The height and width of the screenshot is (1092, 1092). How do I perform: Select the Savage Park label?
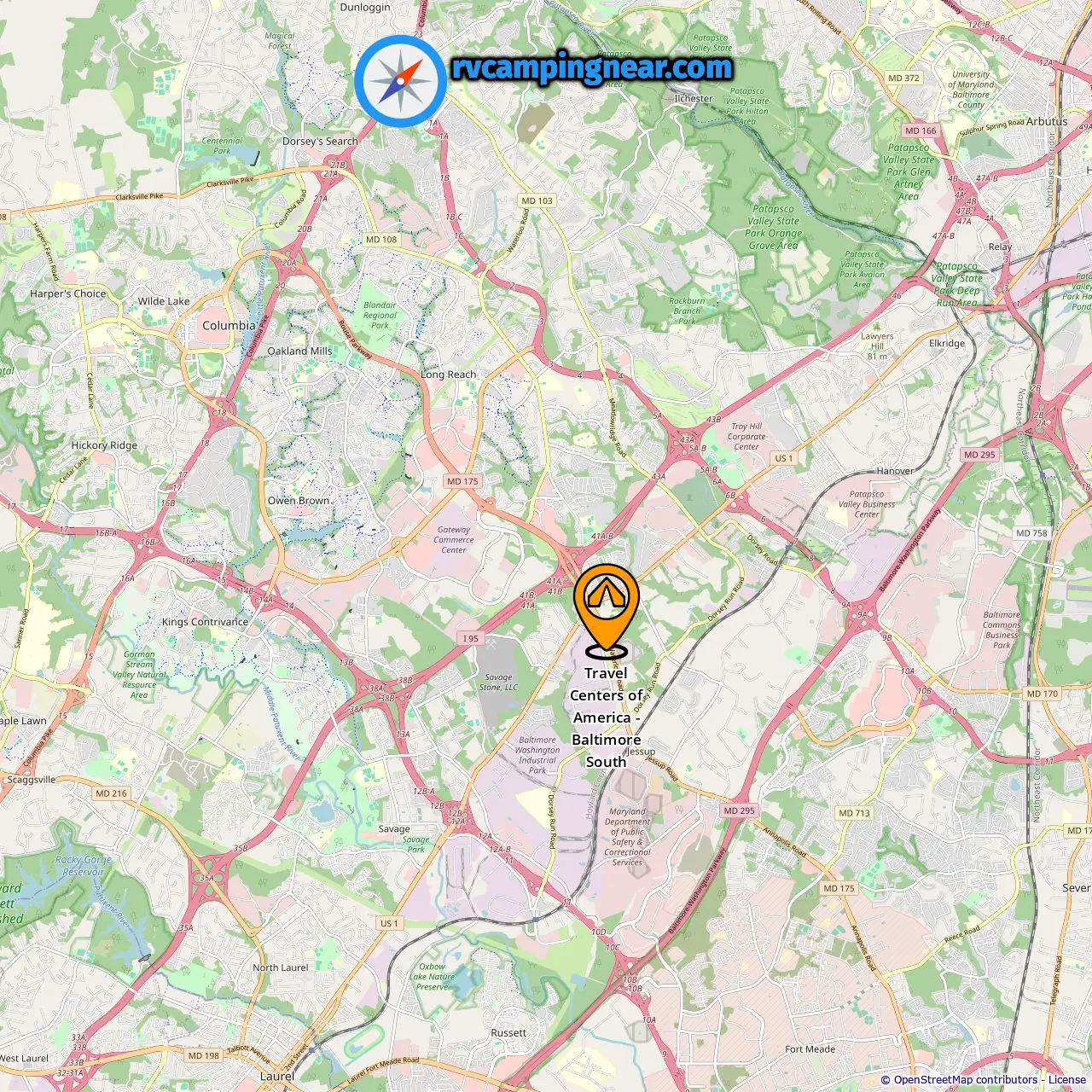[416, 845]
